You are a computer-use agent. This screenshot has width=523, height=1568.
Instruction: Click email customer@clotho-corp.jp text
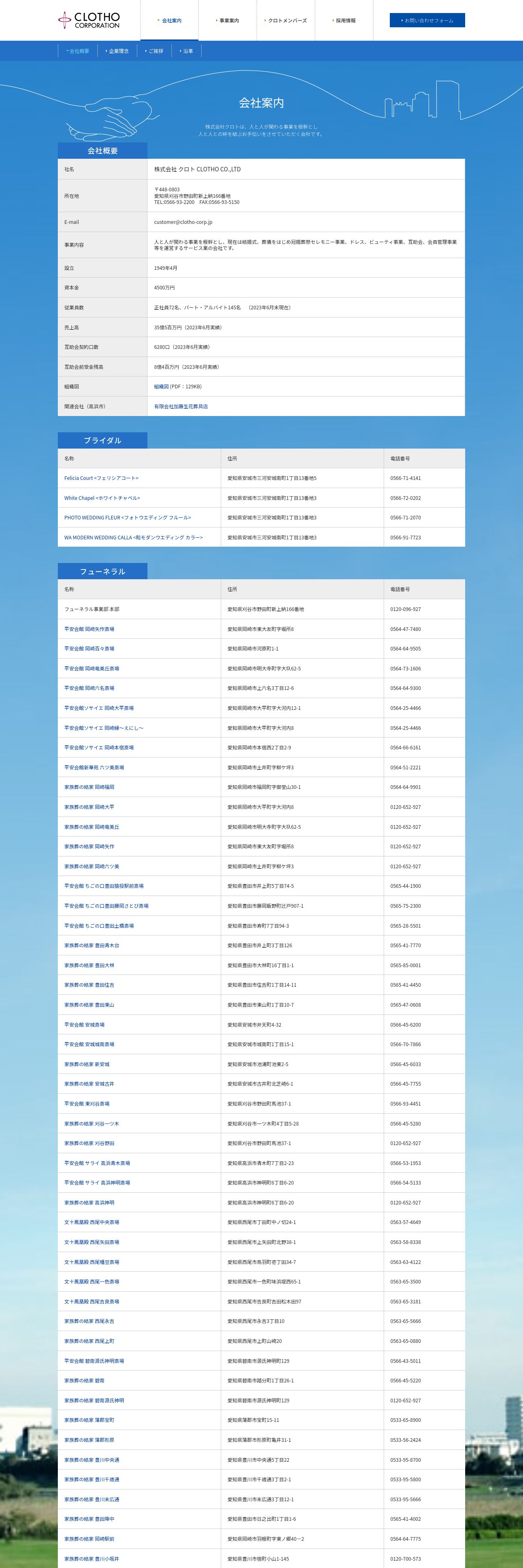pyautogui.click(x=183, y=222)
